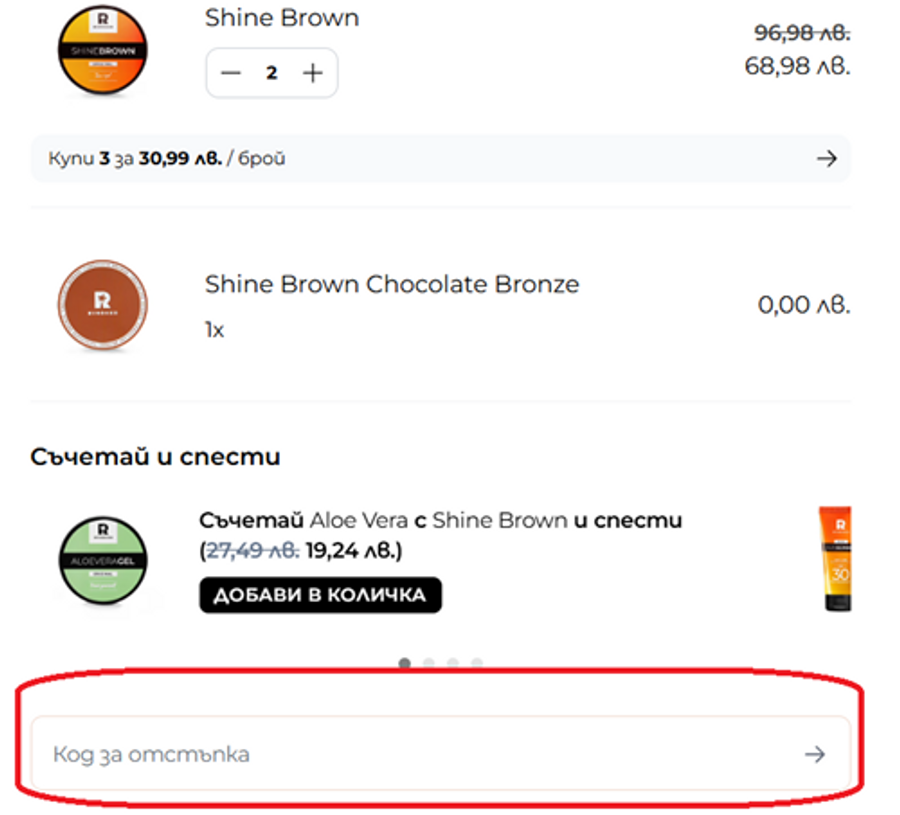Select the fourth carousel dot

[477, 662]
